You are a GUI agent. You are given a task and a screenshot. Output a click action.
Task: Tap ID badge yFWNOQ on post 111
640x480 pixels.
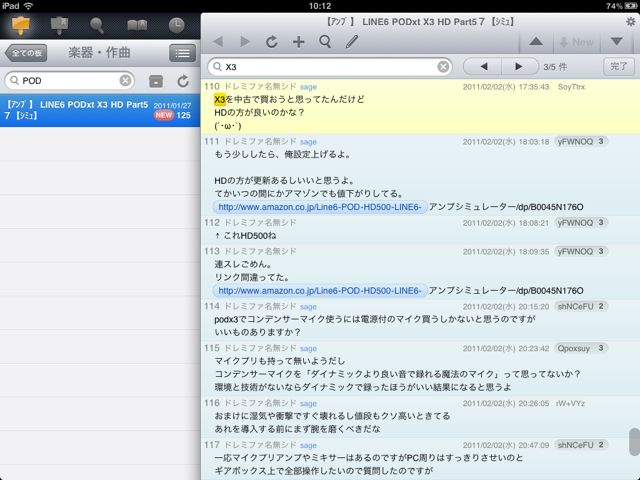580,142
